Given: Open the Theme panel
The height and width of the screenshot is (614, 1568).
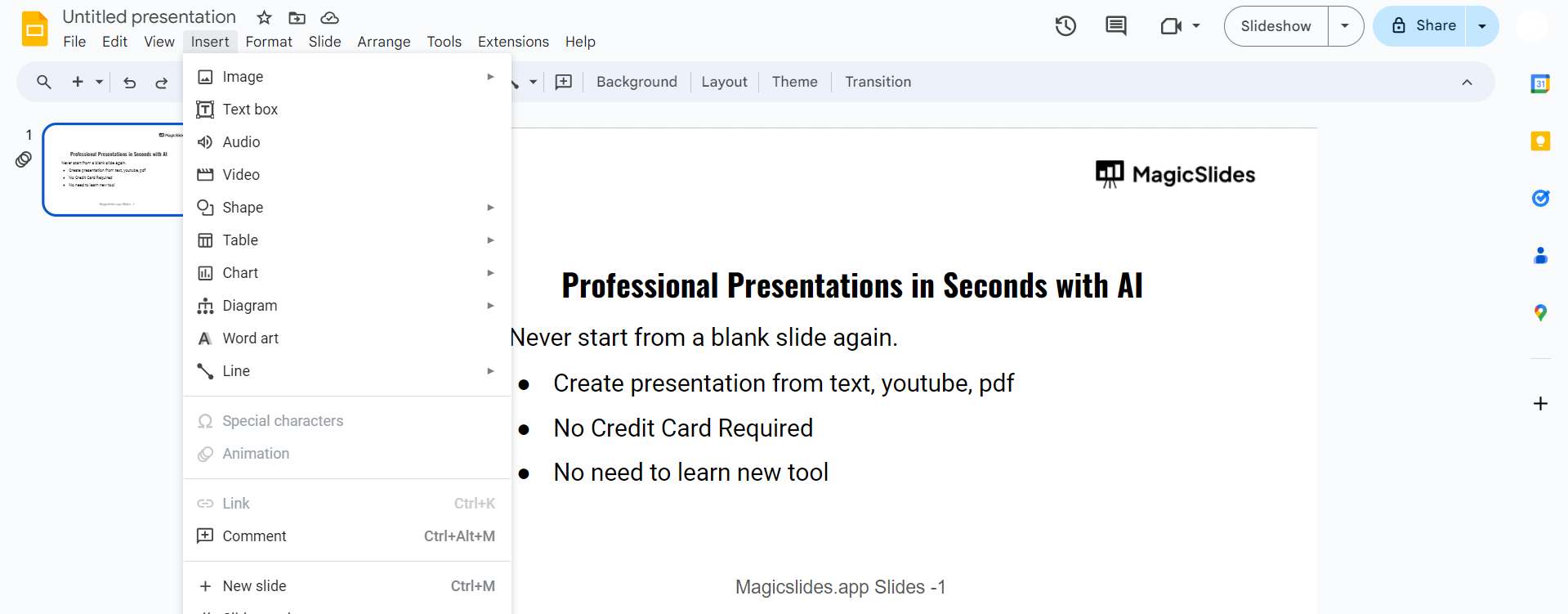Looking at the screenshot, I should tap(794, 82).
